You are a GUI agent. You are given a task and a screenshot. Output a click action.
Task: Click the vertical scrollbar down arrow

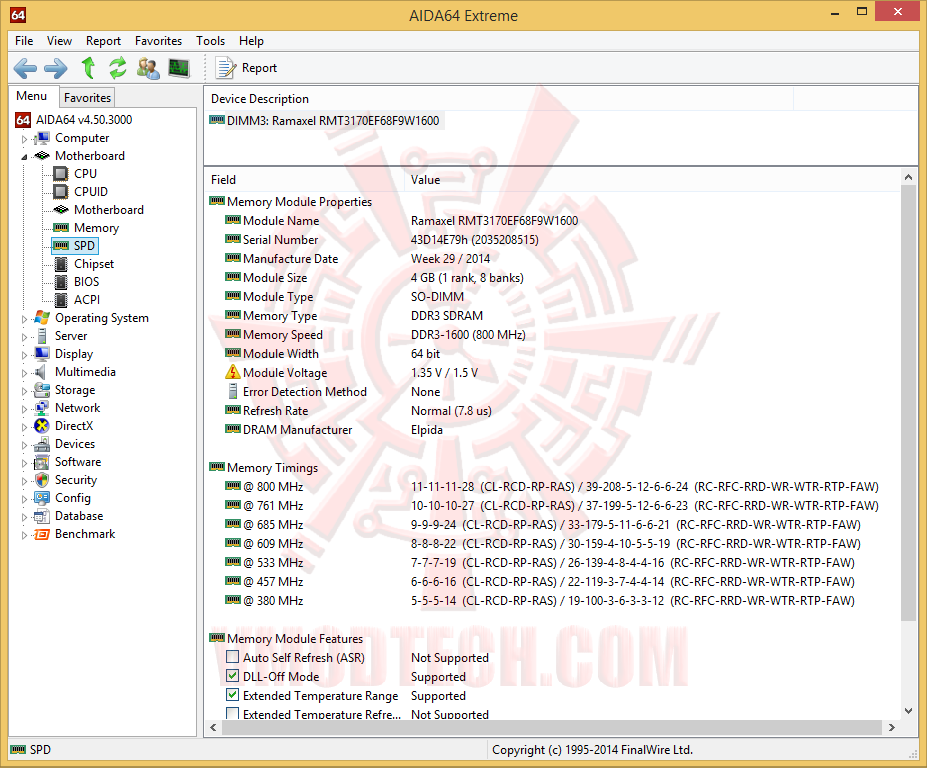[909, 711]
